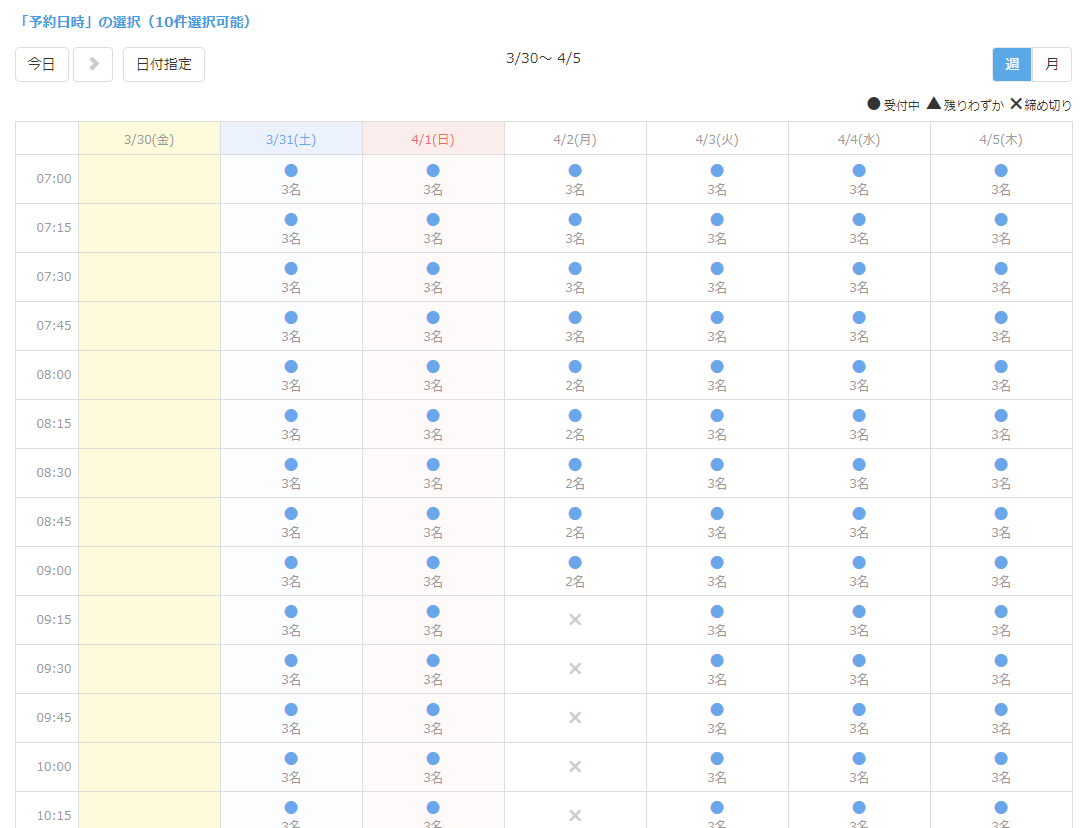The width and height of the screenshot is (1087, 828).
Task: Select available slot on 3/31 at 07:00
Action: pos(291,179)
